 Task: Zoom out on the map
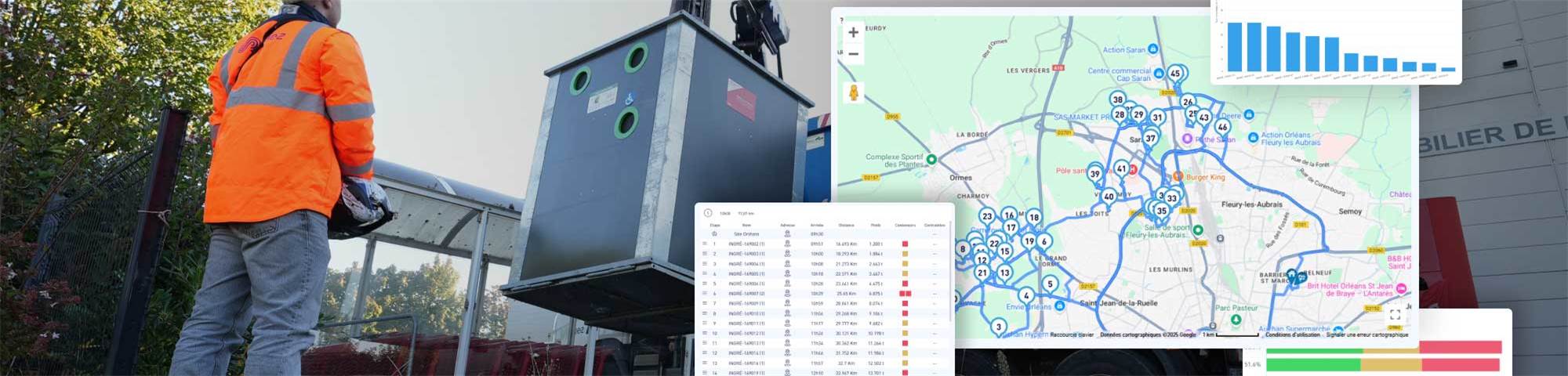pyautogui.click(x=853, y=54)
